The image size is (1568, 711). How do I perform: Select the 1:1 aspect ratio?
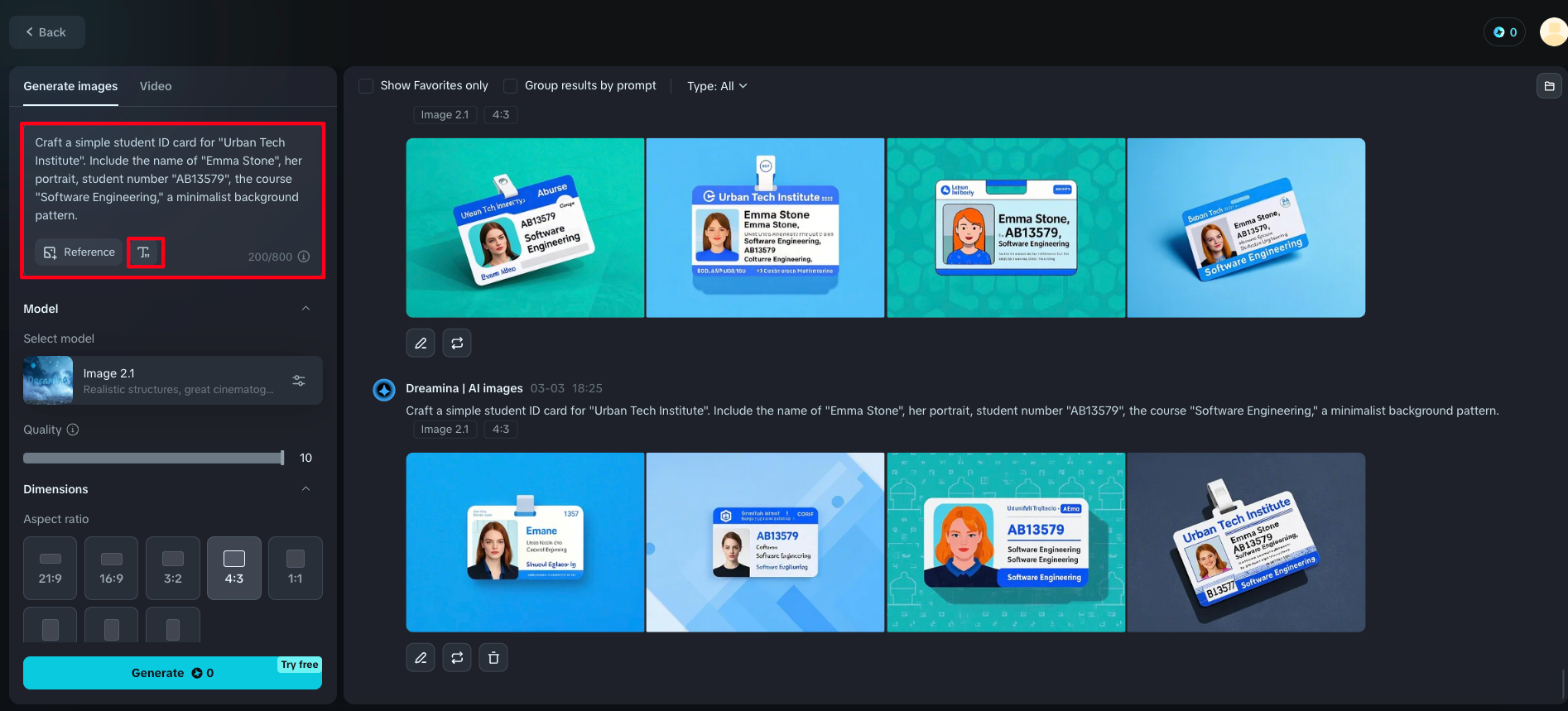296,568
